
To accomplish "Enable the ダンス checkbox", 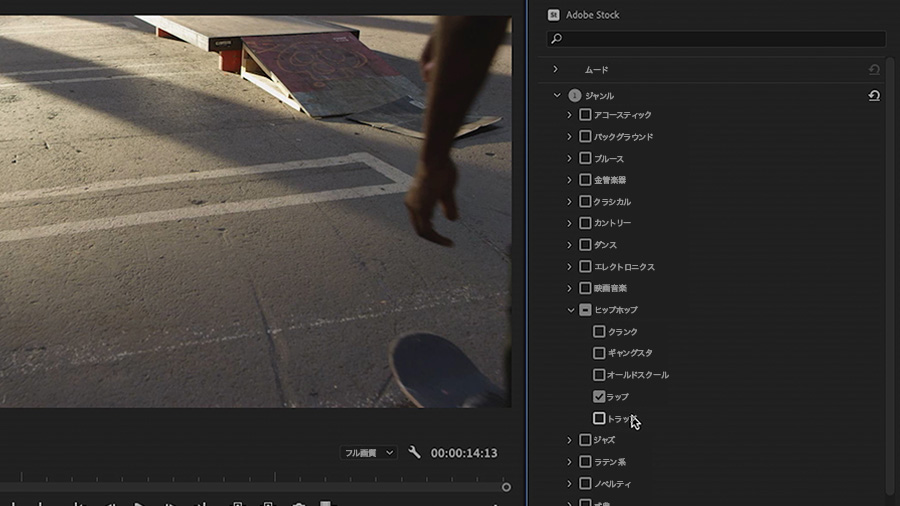I will [585, 245].
